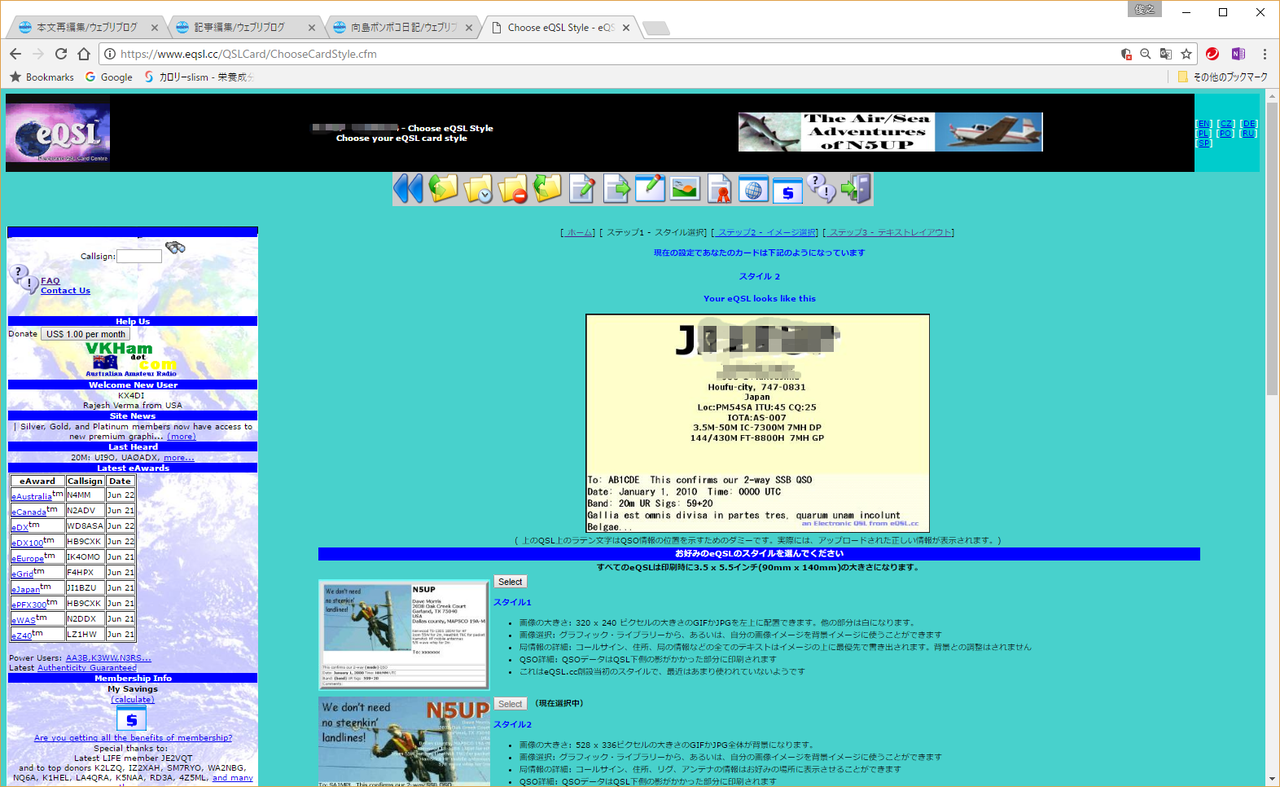Image resolution: width=1280 pixels, height=787 pixels.
Task: Click the HB9CXK callsign in eDX100 row
Action: 85,542
